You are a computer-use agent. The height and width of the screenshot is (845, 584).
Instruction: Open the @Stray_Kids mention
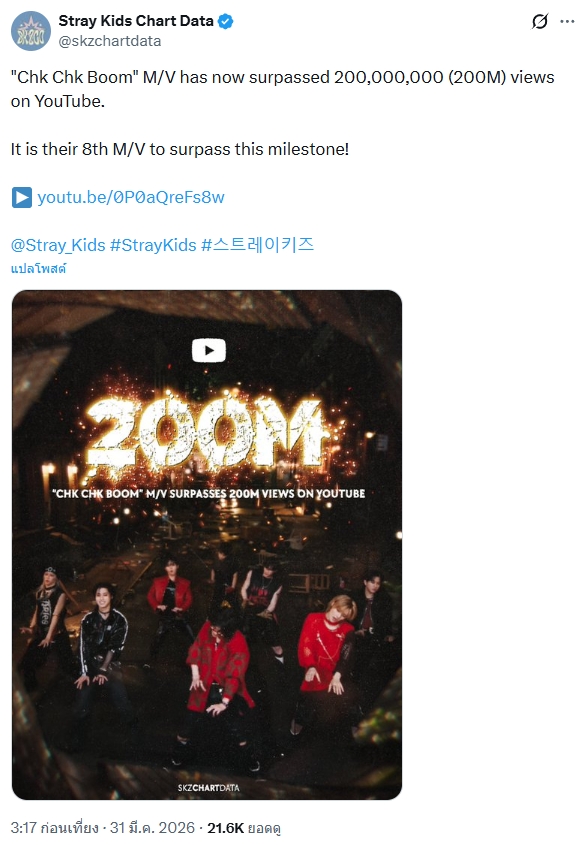(58, 245)
